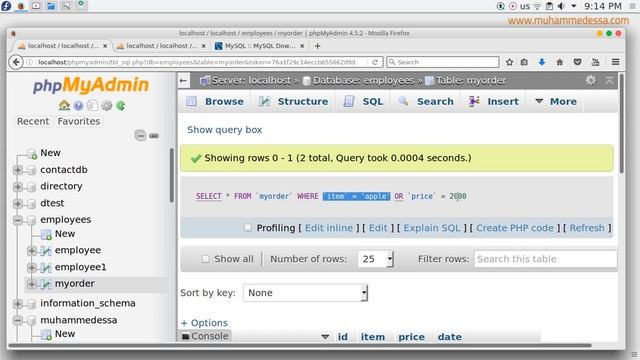Switch to the Browse tab
This screenshot has width=640, height=360.
click(x=215, y=101)
